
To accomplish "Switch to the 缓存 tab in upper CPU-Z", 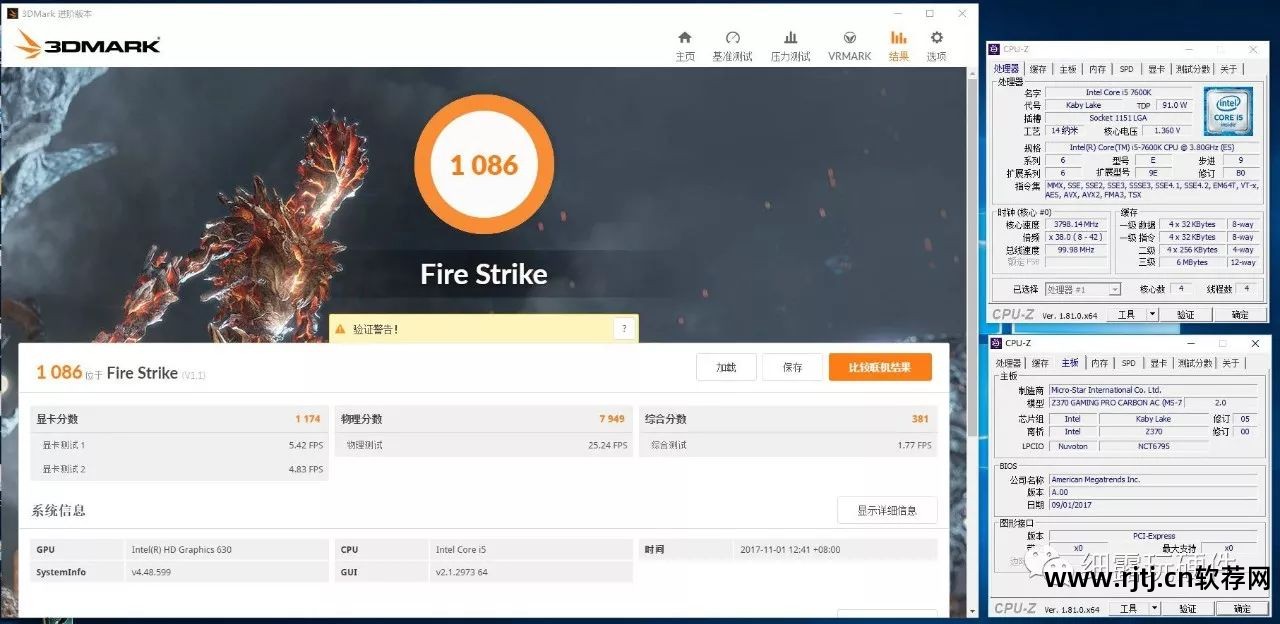I will click(x=1038, y=69).
